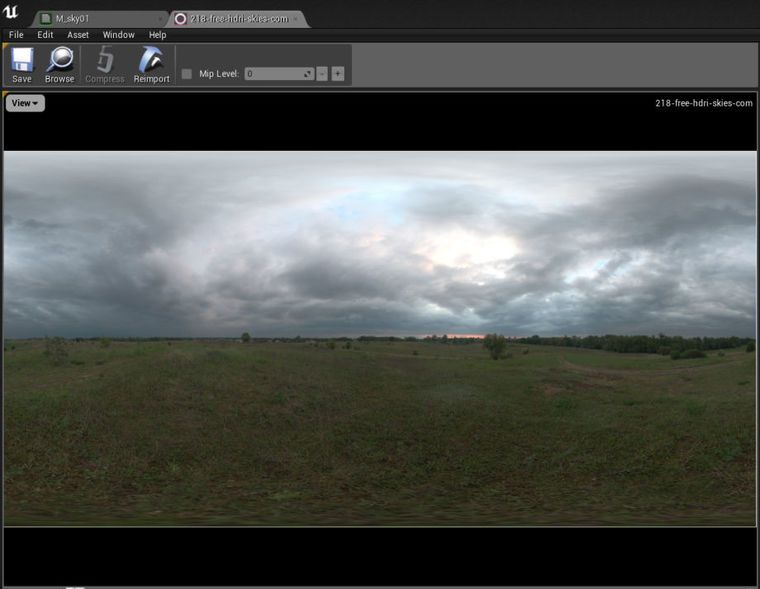Click the Unreal Engine logo icon
Image resolution: width=760 pixels, height=589 pixels.
10,12
